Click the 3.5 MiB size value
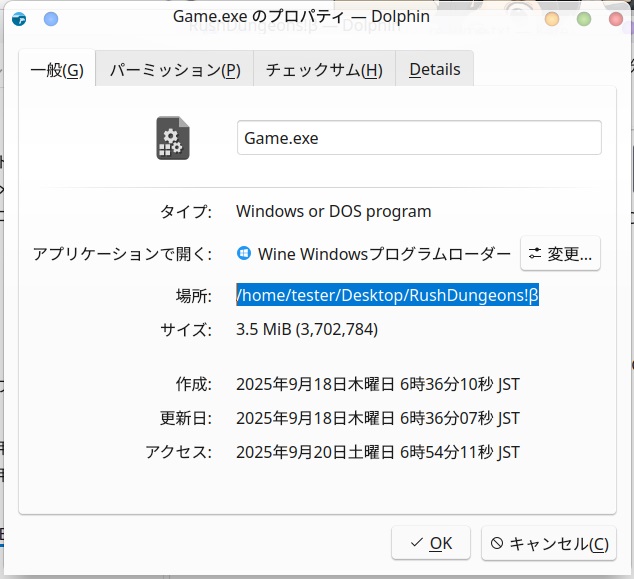The height and width of the screenshot is (579, 634). coord(307,329)
